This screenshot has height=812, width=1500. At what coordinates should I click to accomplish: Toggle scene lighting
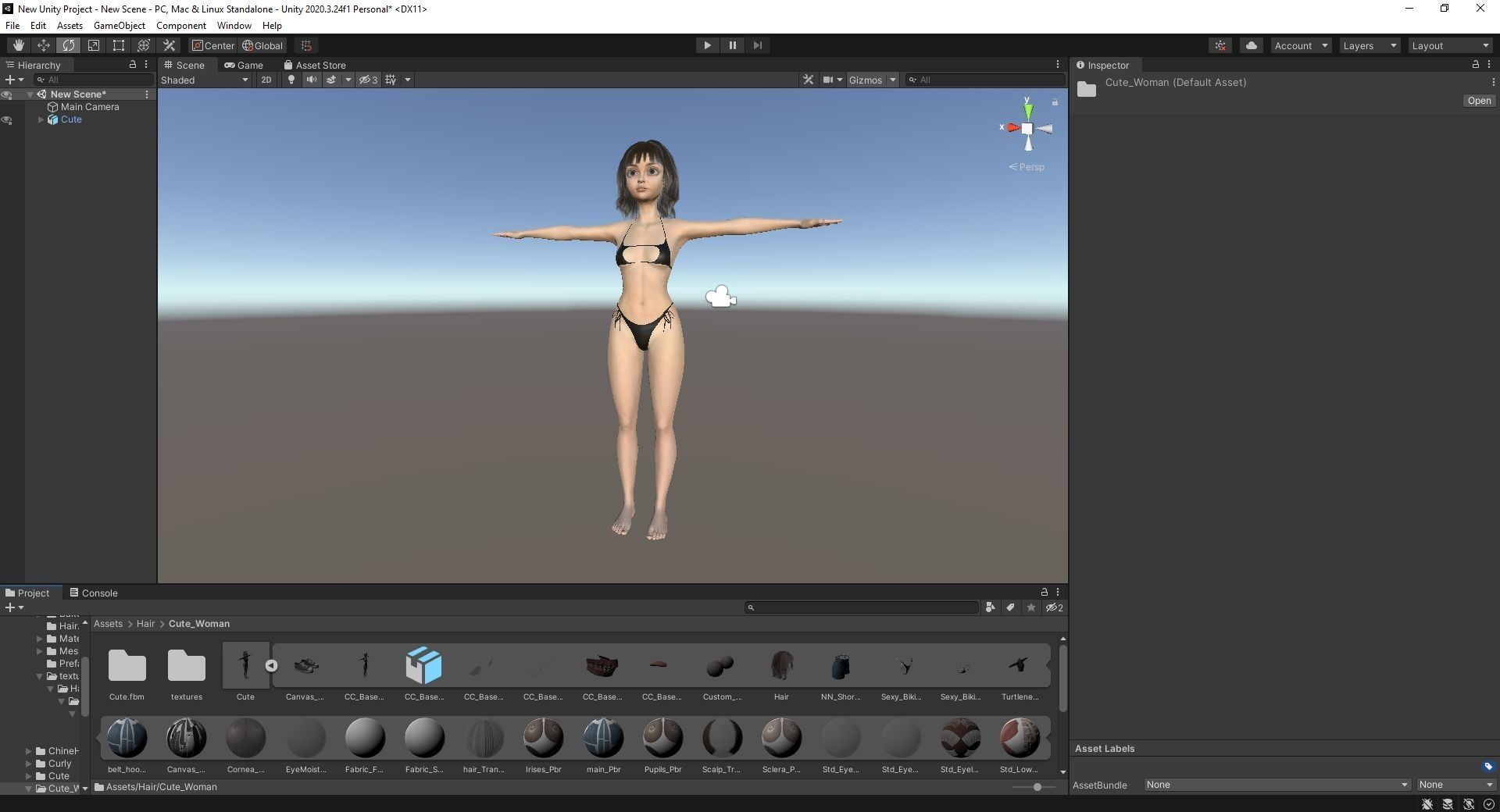[291, 80]
